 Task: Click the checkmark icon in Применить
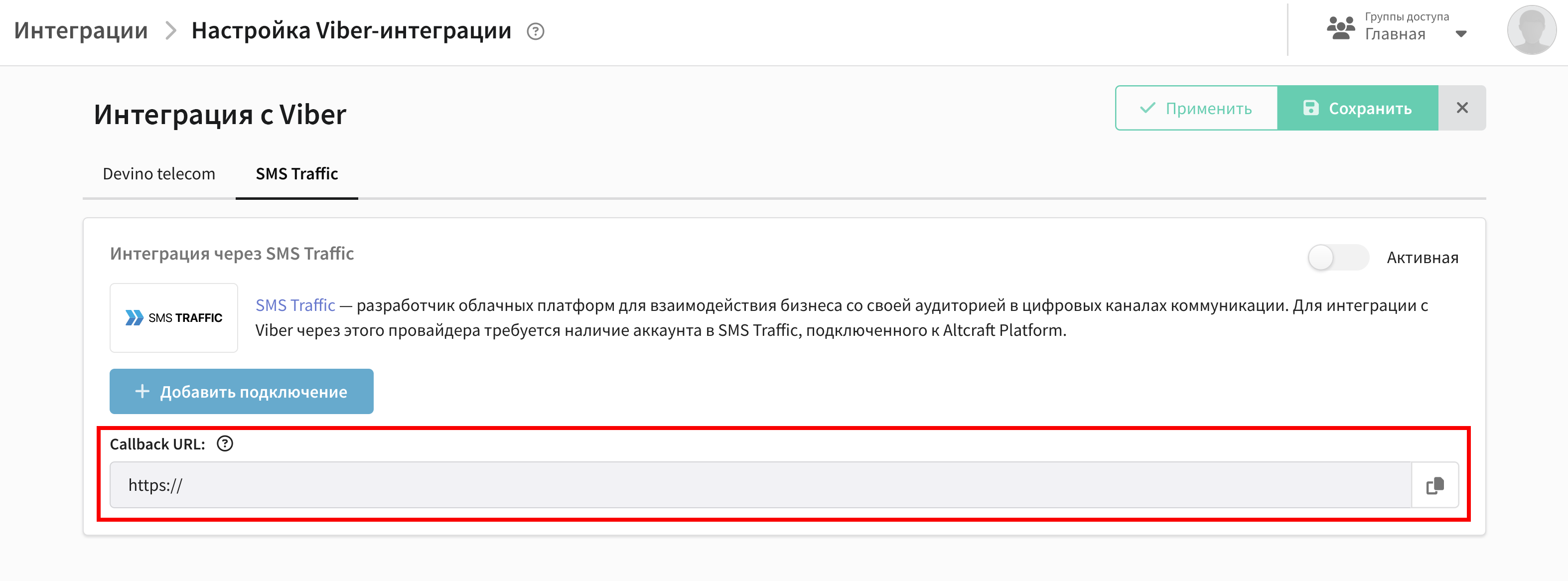pyautogui.click(x=1147, y=109)
